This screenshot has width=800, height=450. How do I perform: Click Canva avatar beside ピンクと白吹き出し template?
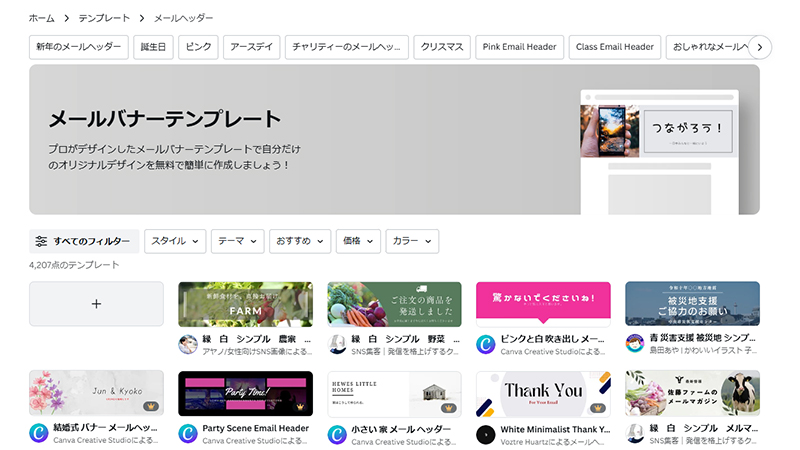coord(486,344)
